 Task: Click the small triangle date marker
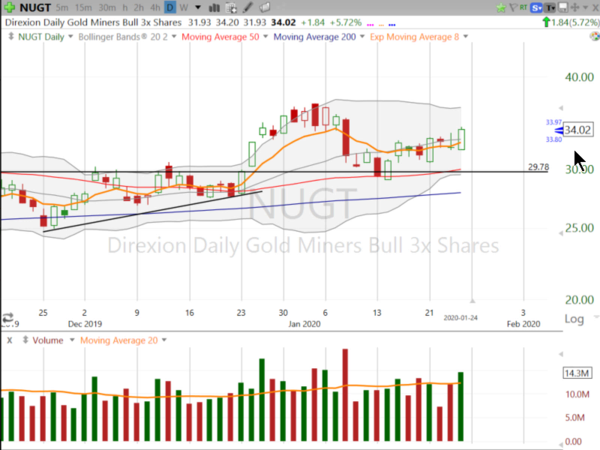473,301
